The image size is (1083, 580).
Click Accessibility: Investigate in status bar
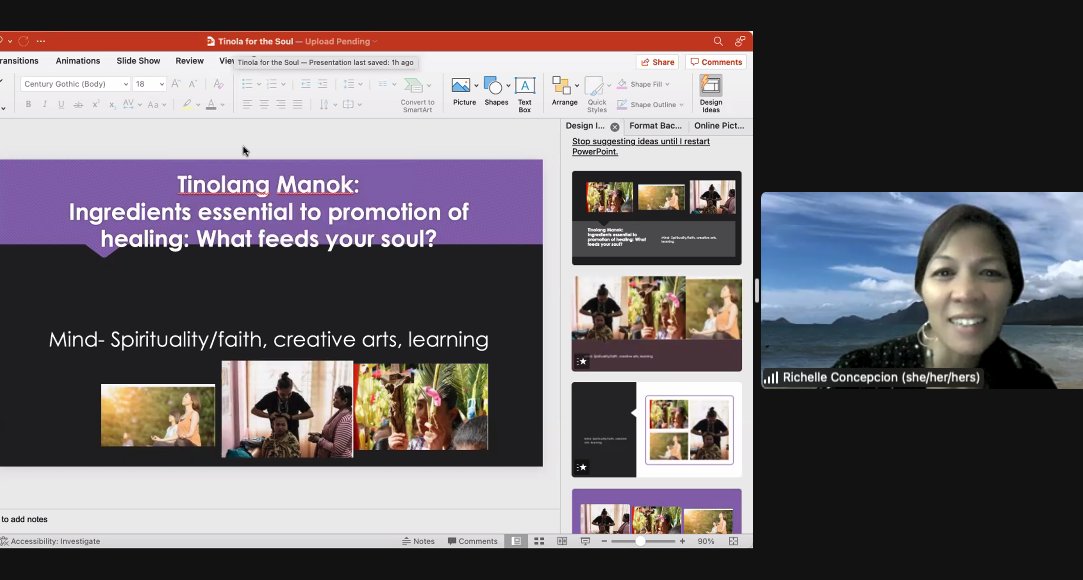pyautogui.click(x=50, y=541)
